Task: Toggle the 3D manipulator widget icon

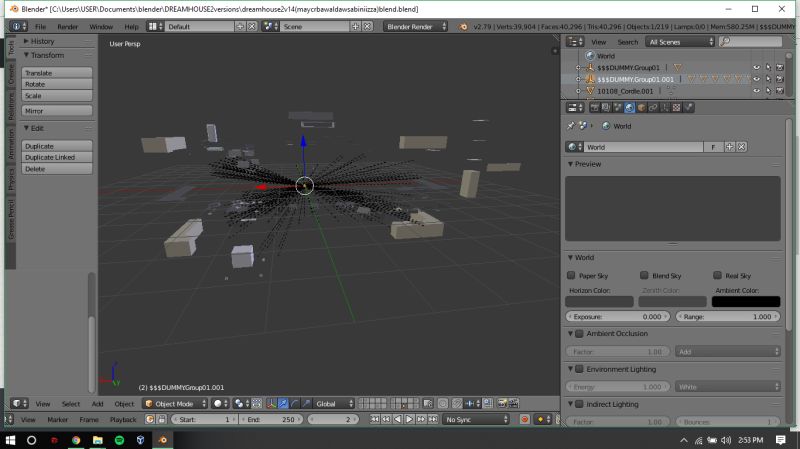Action: (x=270, y=404)
